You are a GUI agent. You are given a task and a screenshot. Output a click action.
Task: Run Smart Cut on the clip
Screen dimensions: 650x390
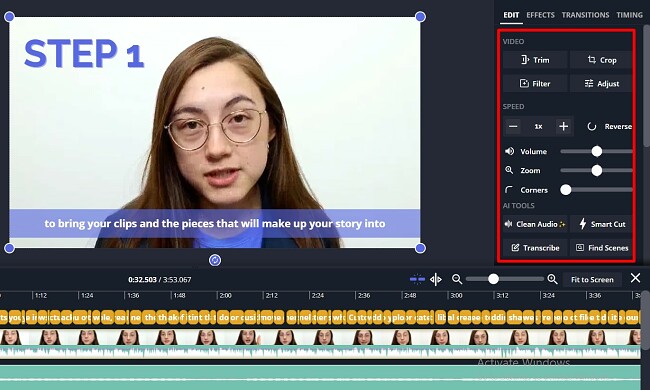click(601, 224)
